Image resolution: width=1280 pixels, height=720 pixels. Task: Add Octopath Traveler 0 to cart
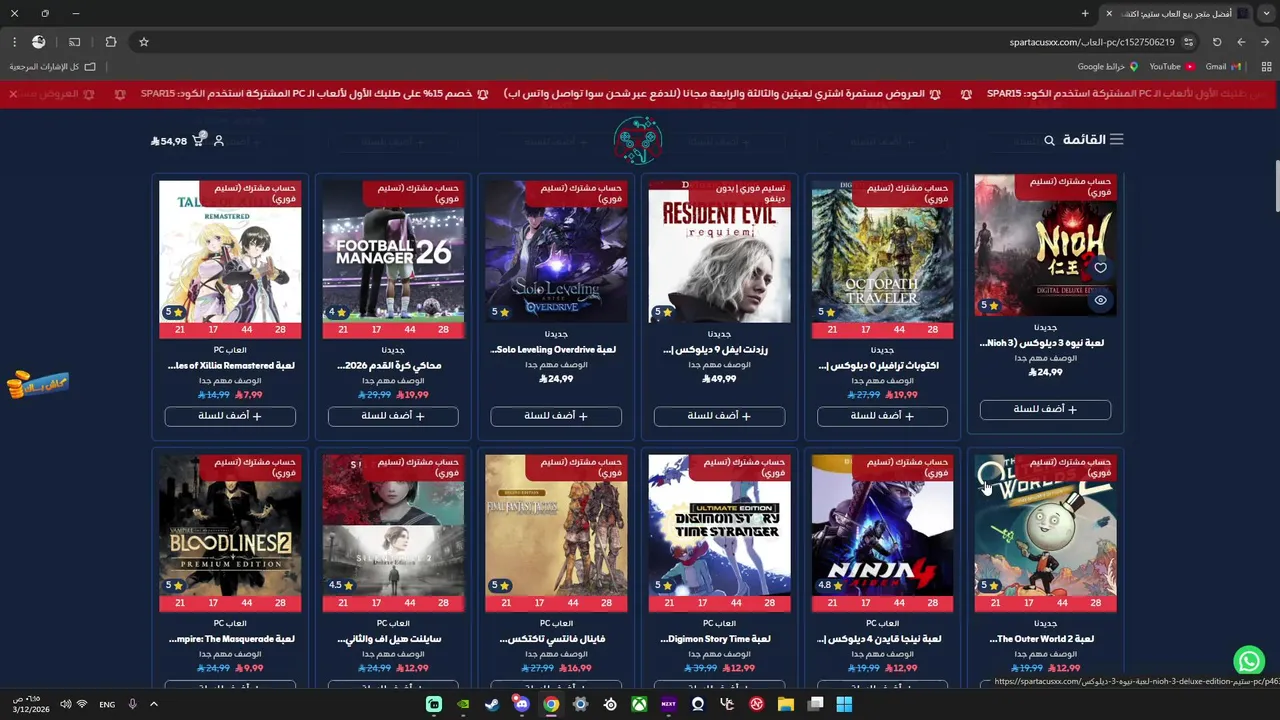point(882,416)
